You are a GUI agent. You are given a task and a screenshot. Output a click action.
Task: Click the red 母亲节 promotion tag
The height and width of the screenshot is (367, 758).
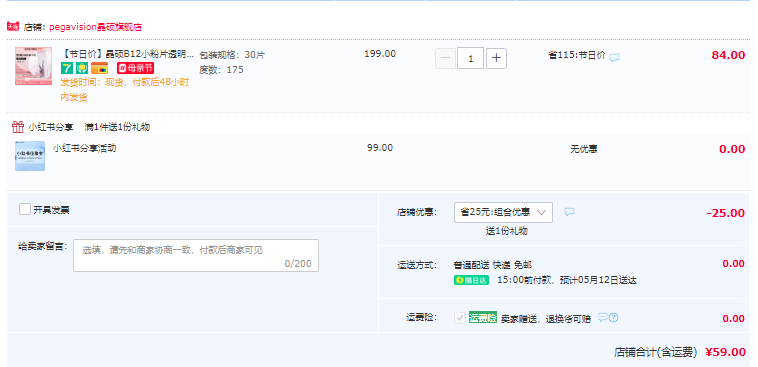pyautogui.click(x=135, y=68)
